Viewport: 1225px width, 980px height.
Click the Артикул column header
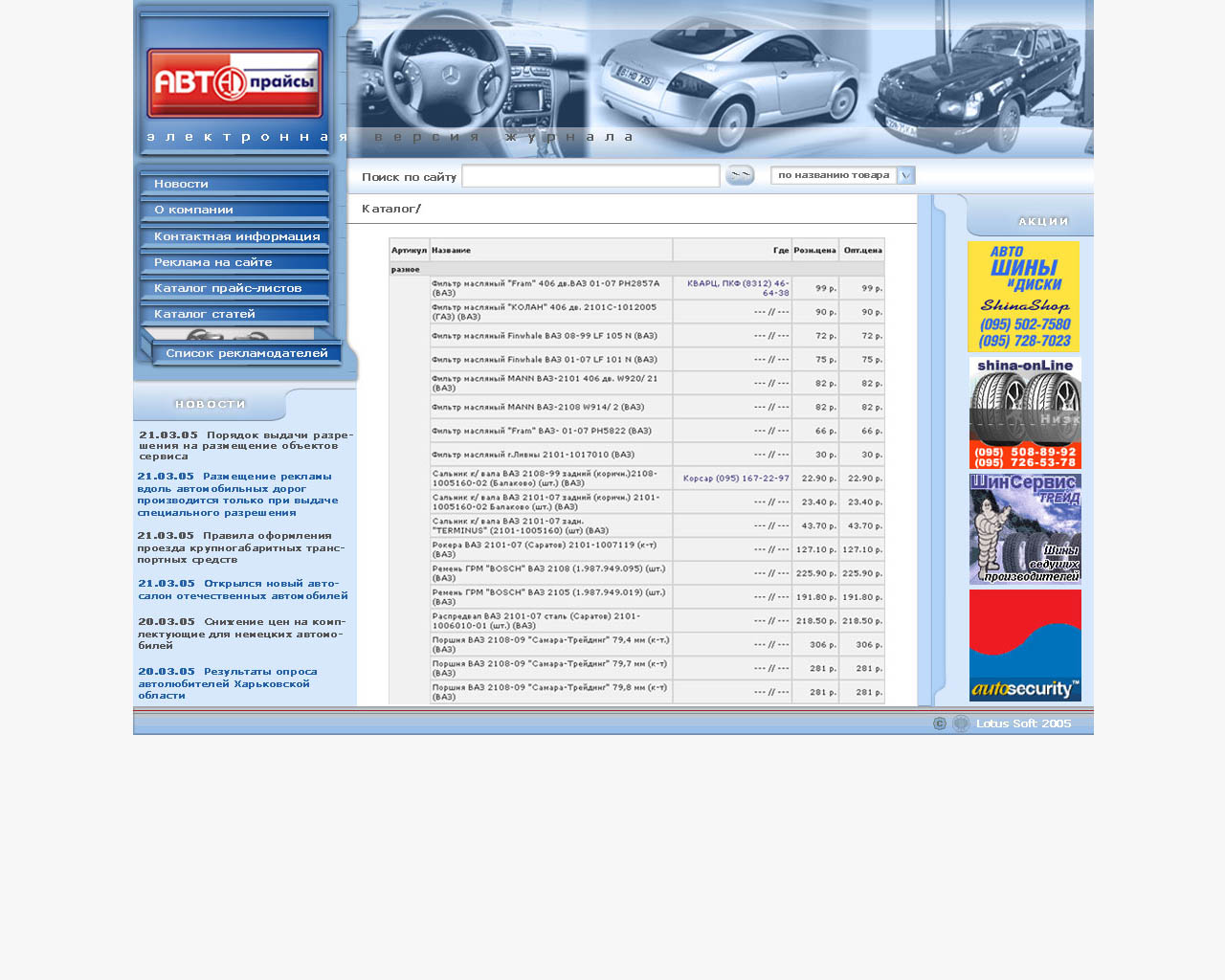pyautogui.click(x=410, y=250)
